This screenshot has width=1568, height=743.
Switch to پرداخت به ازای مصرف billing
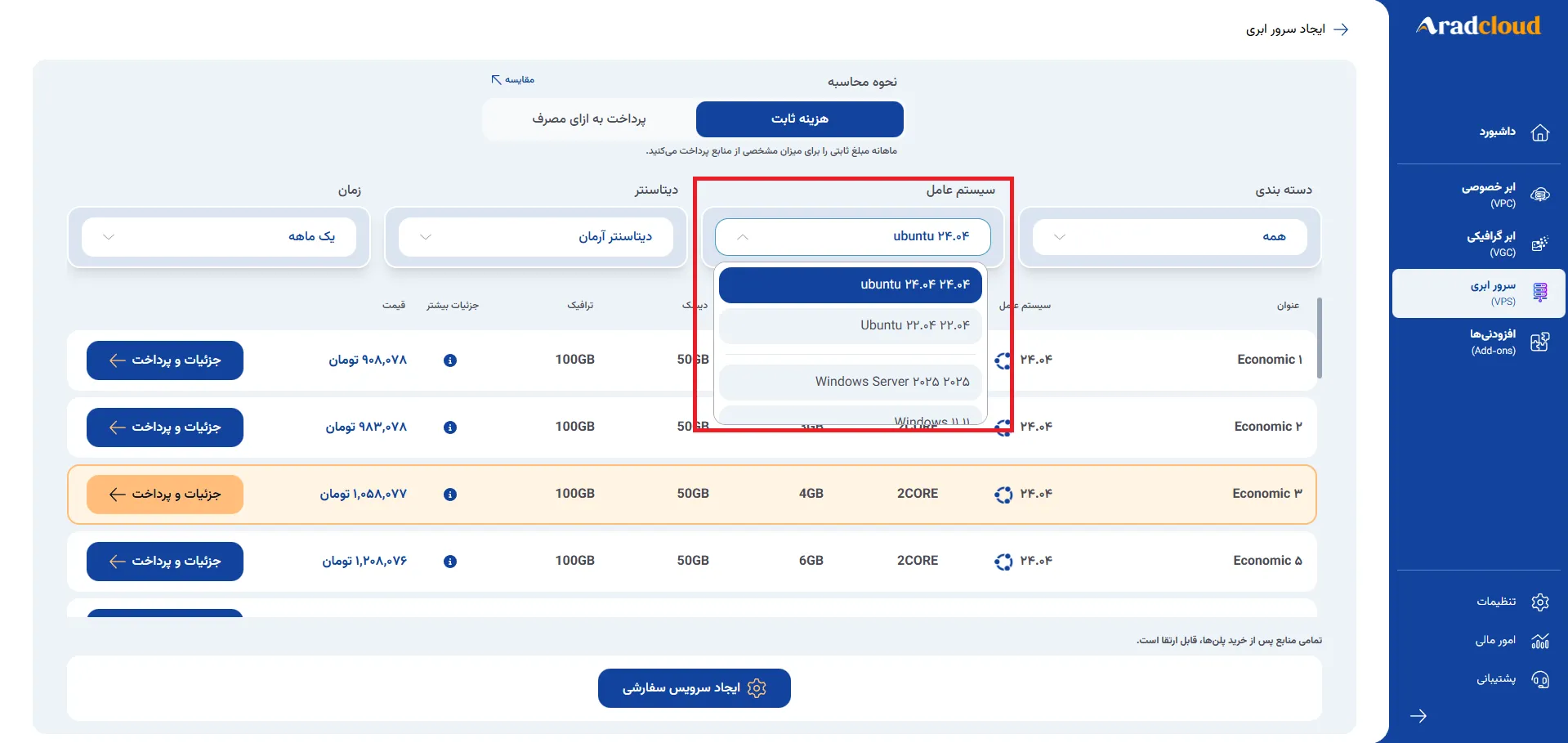click(589, 119)
